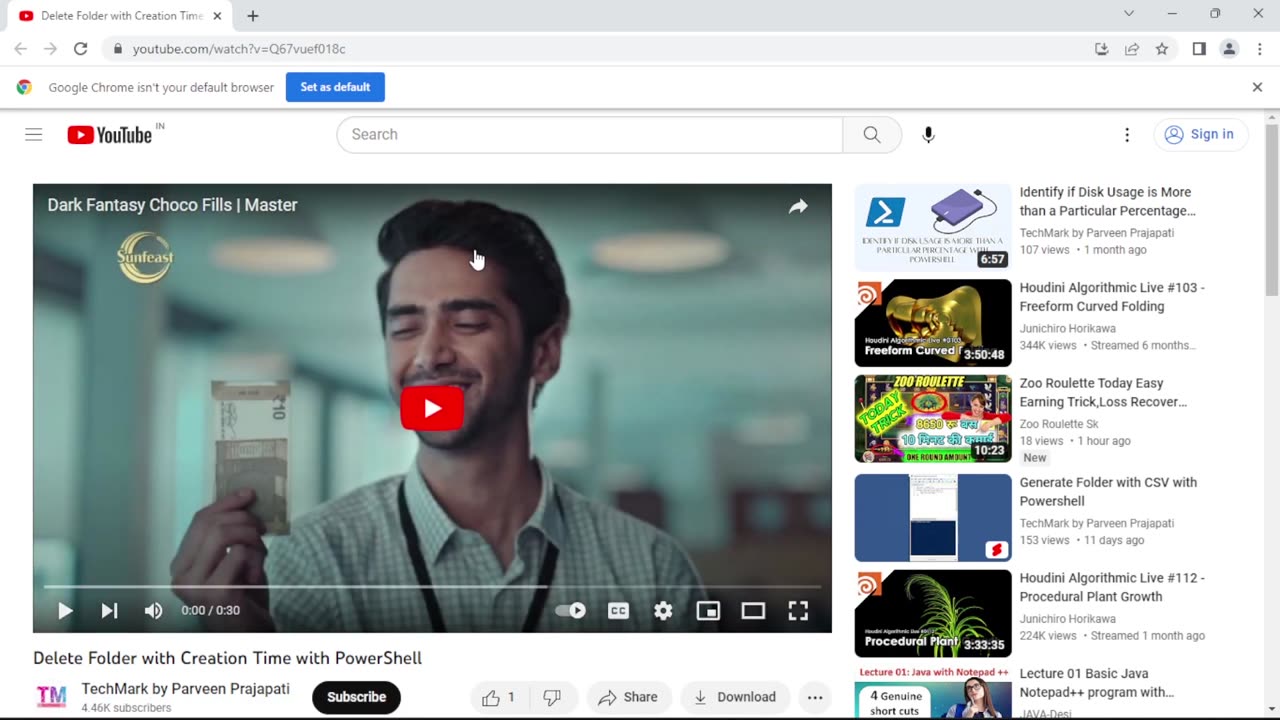Open Chrome tab search chevron
The height and width of the screenshot is (720, 1280).
(x=1129, y=13)
